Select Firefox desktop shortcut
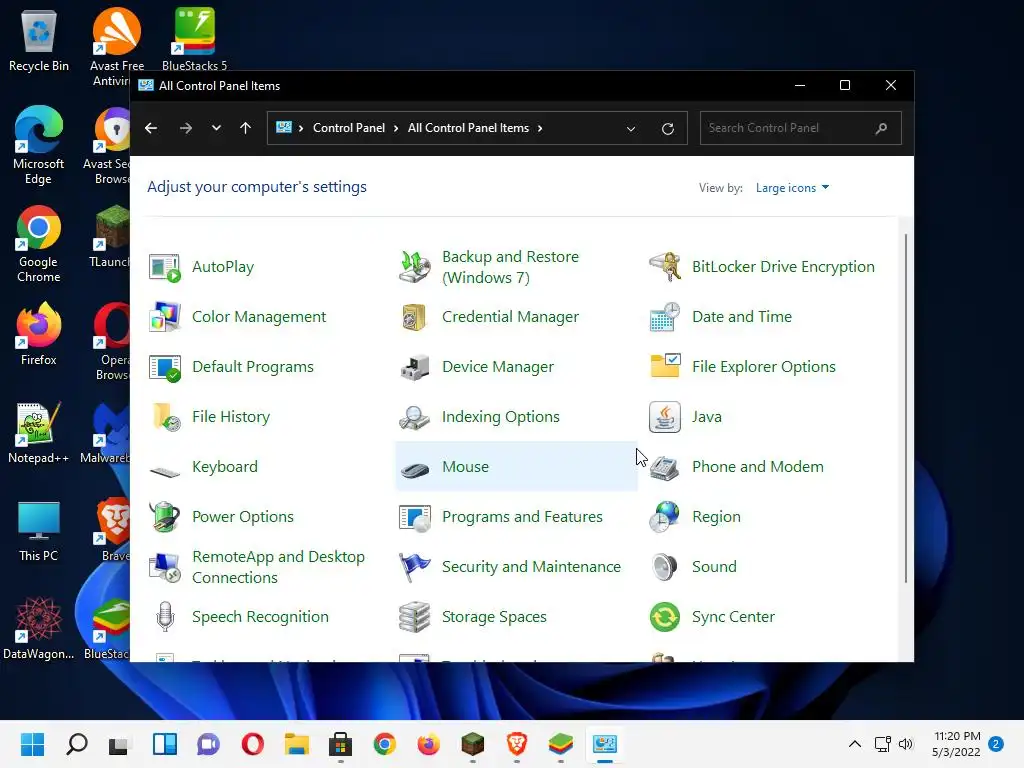 coord(39,334)
